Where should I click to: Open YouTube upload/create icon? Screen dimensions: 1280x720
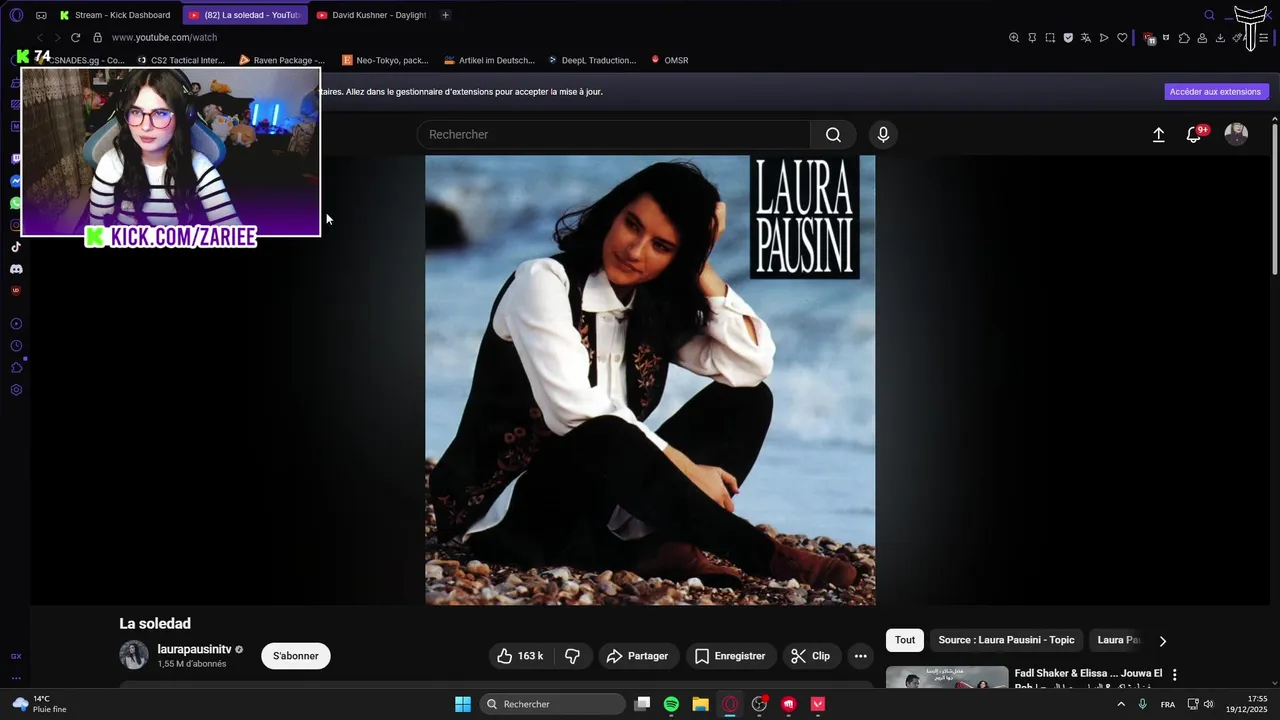(1158, 135)
